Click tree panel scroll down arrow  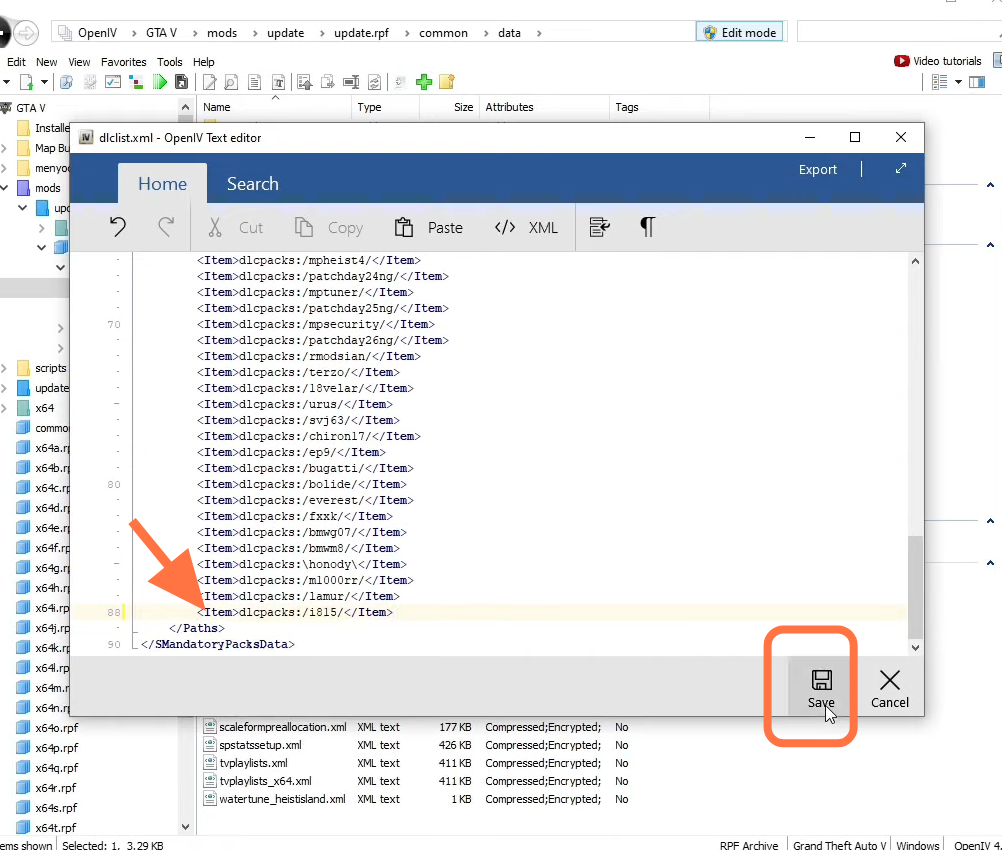click(185, 826)
